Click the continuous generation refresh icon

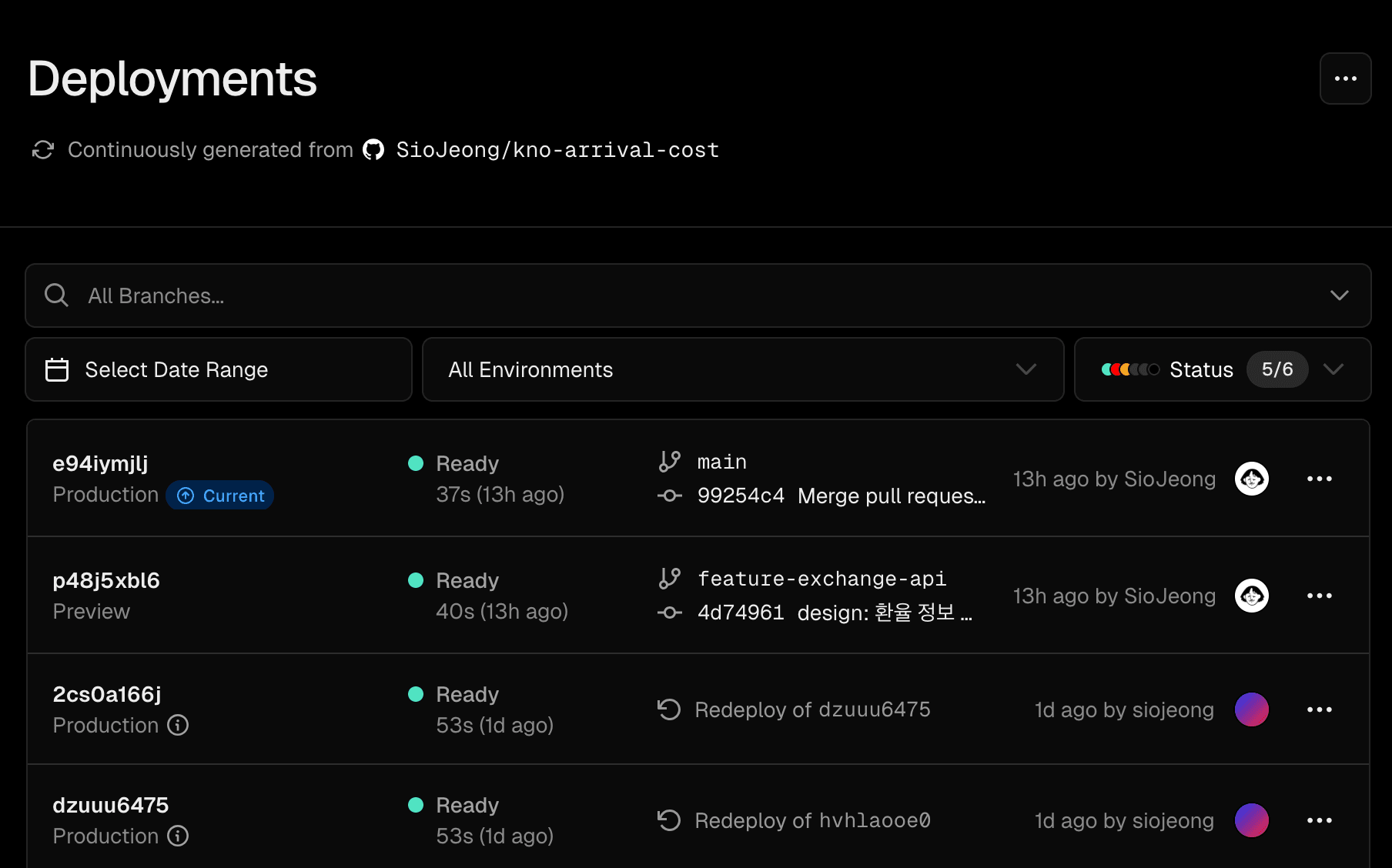click(x=43, y=149)
